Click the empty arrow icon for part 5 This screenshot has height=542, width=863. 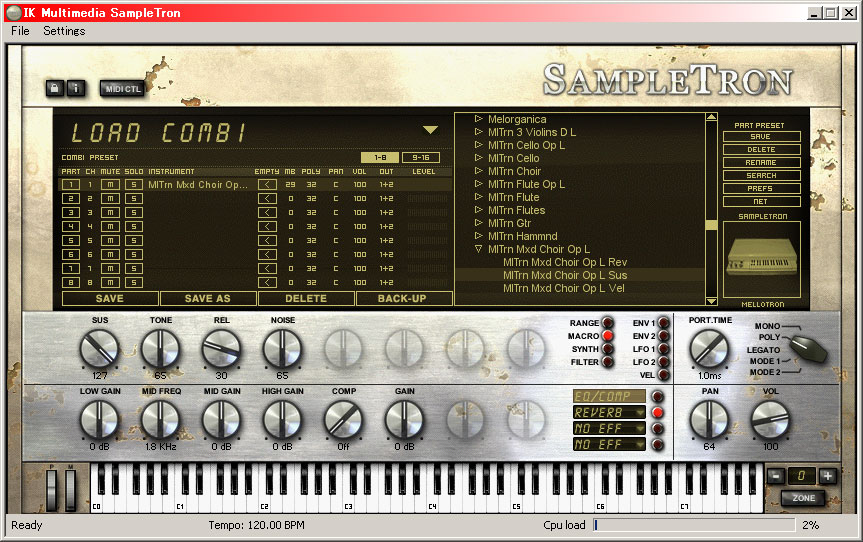[x=267, y=240]
